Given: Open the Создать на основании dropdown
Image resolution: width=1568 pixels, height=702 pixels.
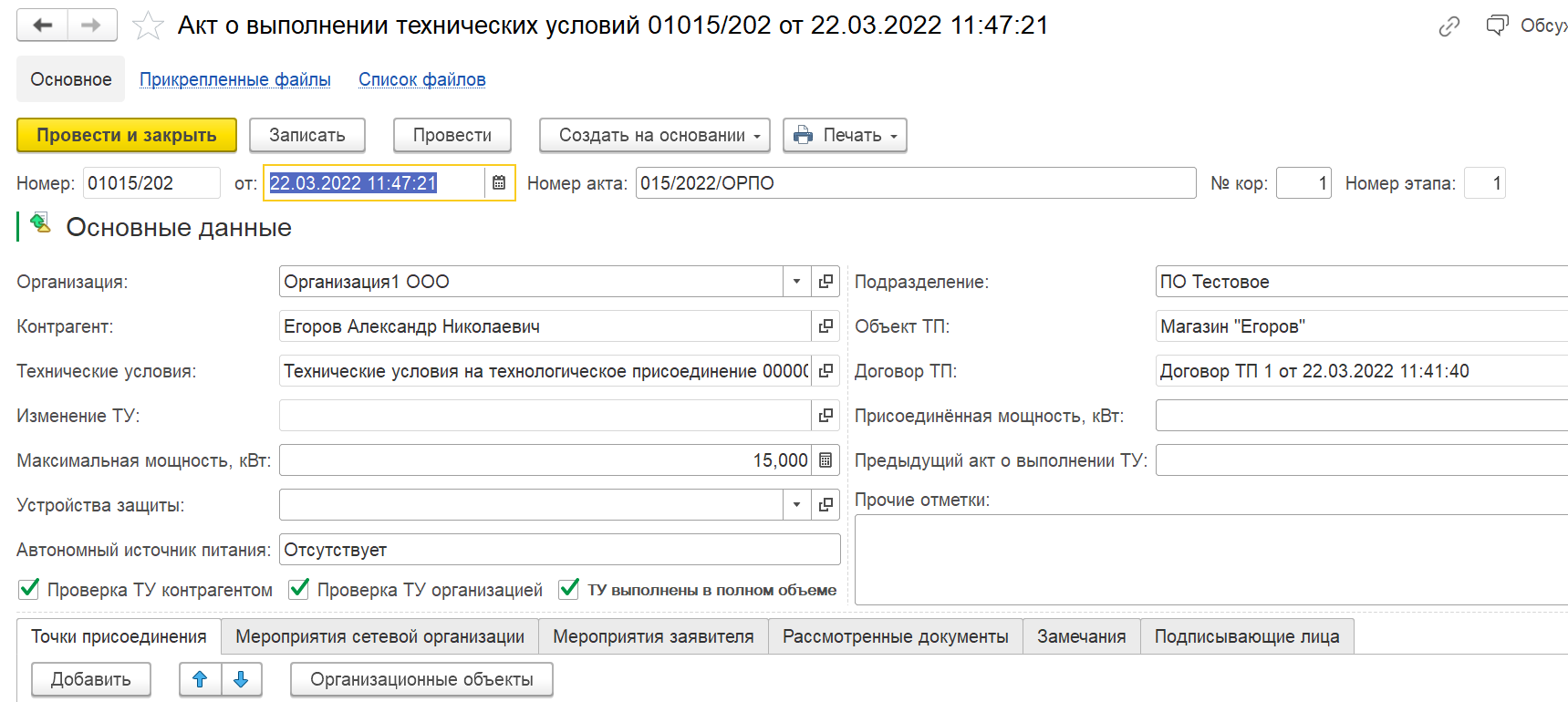Looking at the screenshot, I should pyautogui.click(x=655, y=135).
